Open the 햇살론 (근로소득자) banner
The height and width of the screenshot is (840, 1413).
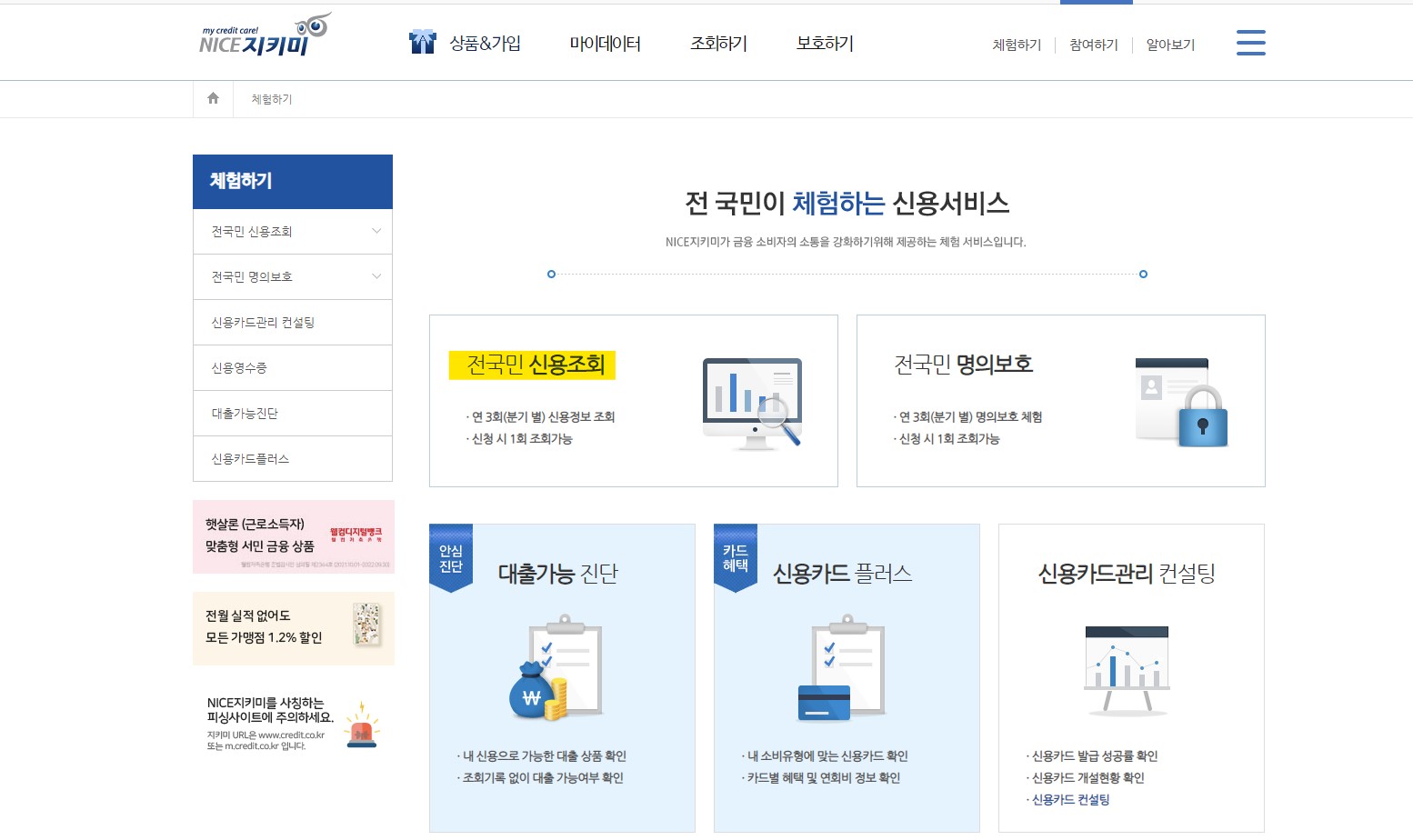pos(294,536)
